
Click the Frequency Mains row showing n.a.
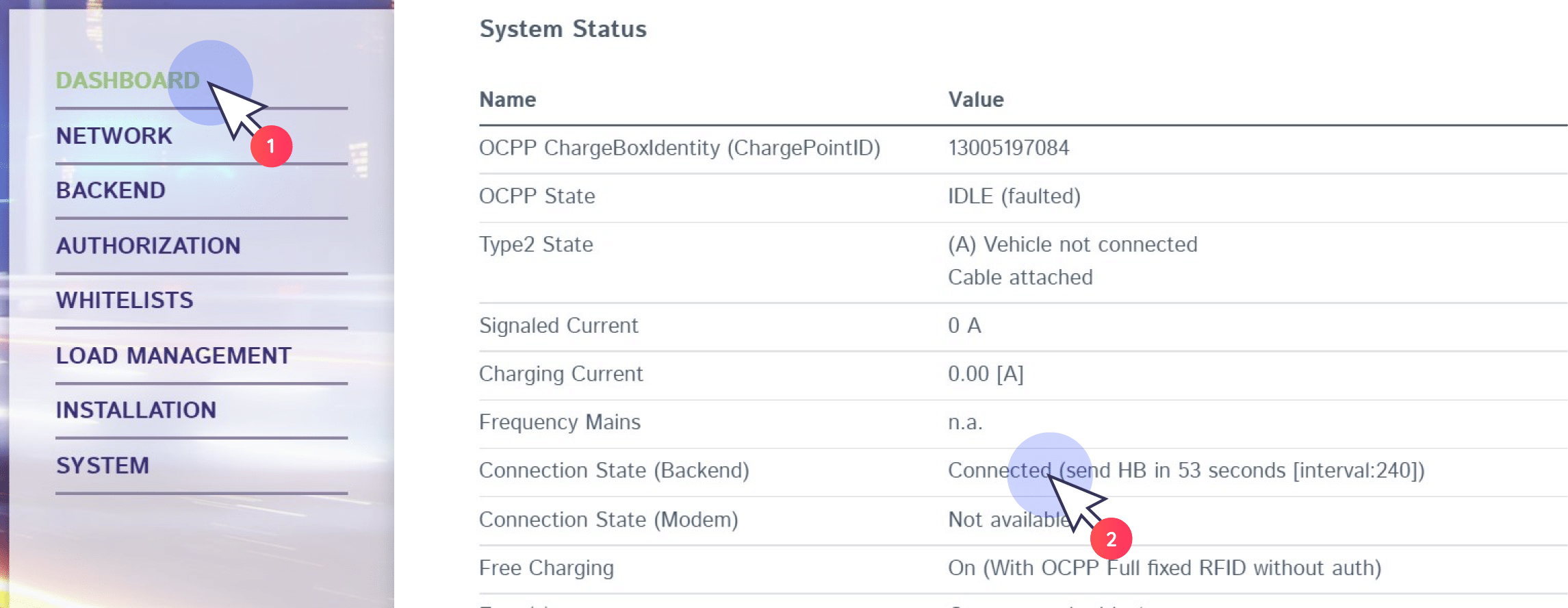[964, 422]
